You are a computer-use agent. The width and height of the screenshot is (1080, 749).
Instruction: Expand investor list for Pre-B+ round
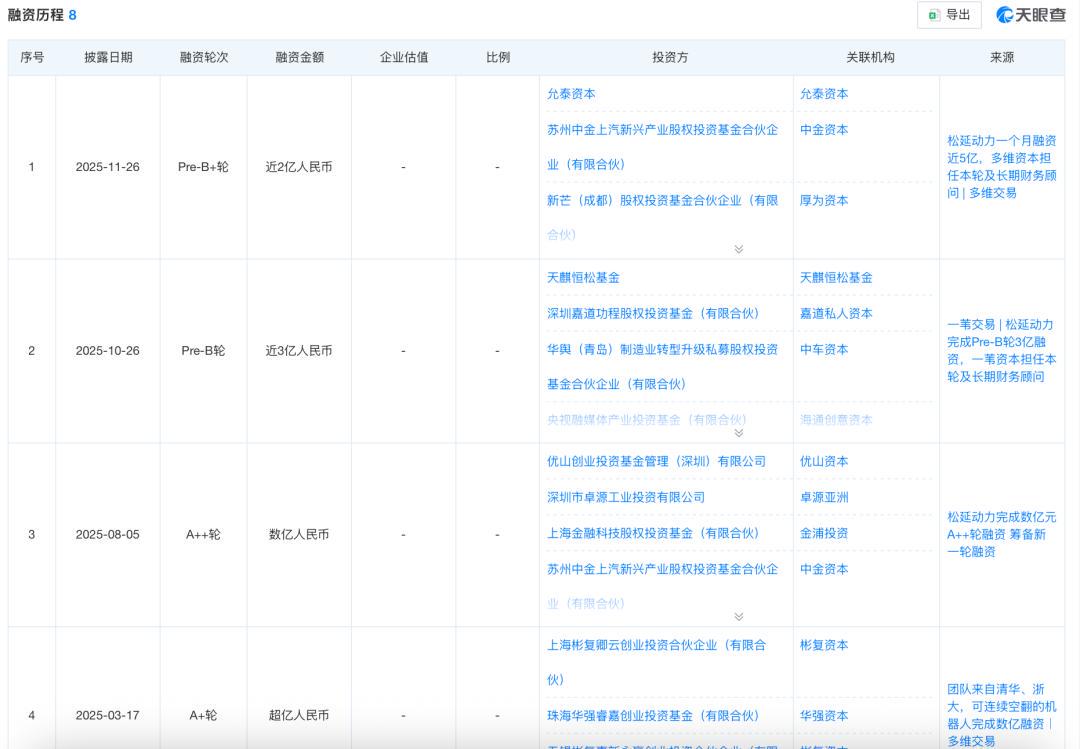(738, 249)
